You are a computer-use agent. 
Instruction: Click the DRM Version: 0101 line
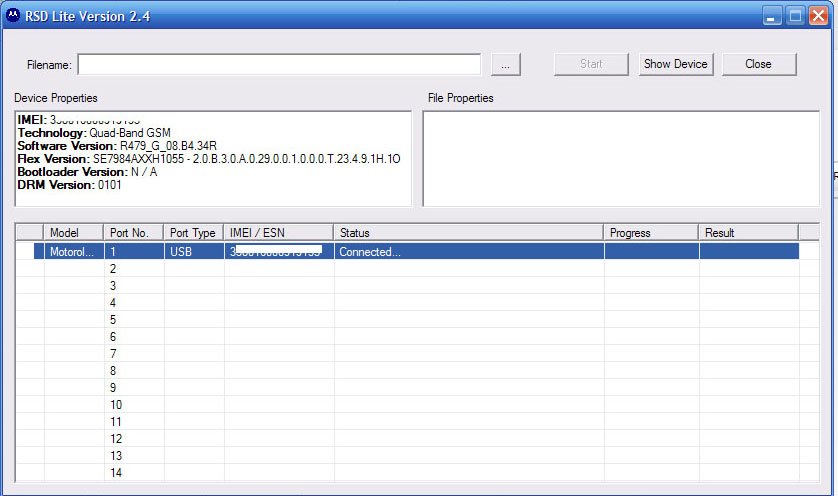(69, 185)
